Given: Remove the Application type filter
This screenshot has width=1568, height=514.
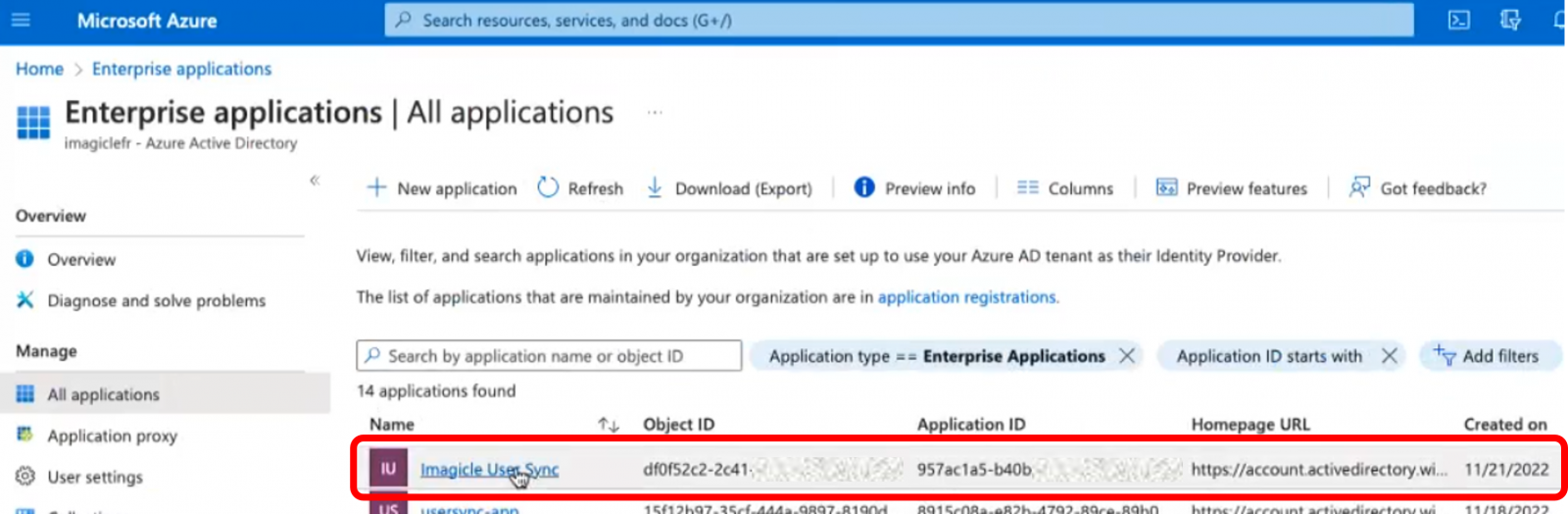Looking at the screenshot, I should (x=1127, y=356).
